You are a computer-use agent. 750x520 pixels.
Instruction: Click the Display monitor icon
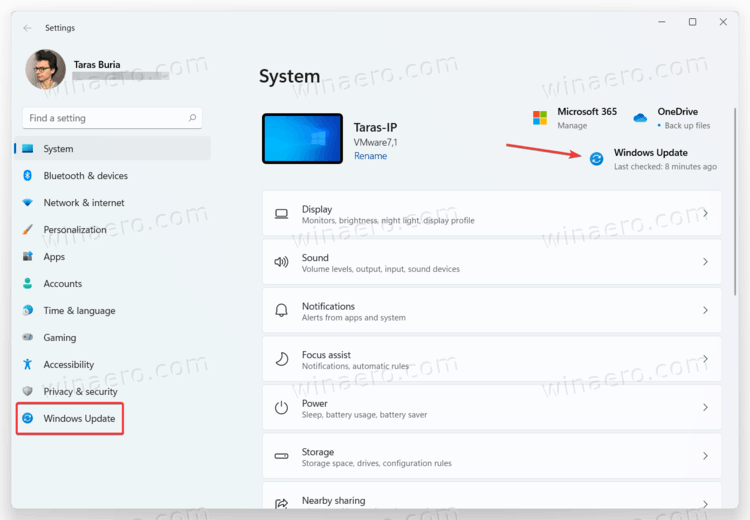pos(281,214)
